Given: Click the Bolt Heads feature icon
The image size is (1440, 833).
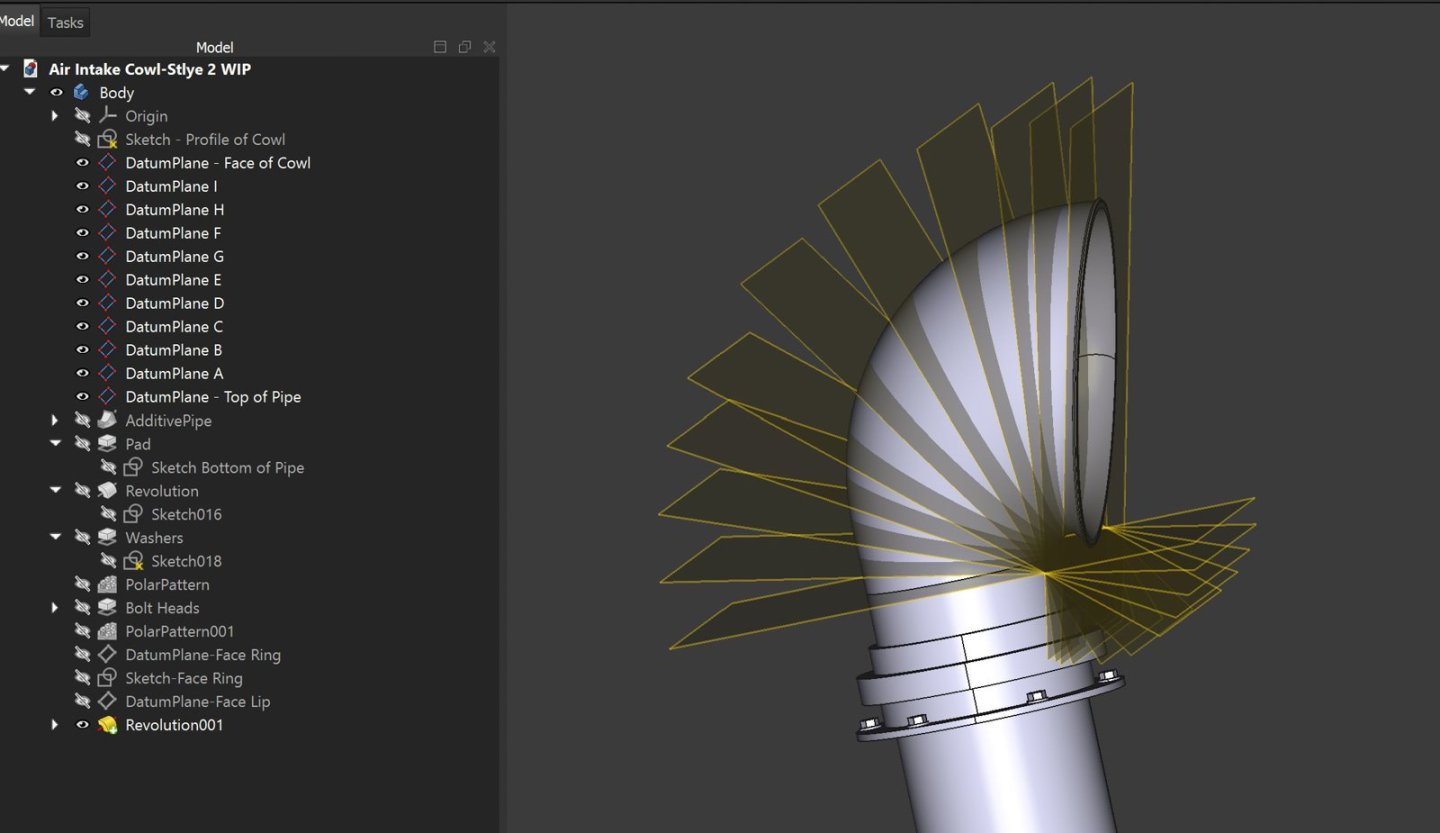Looking at the screenshot, I should 107,607.
